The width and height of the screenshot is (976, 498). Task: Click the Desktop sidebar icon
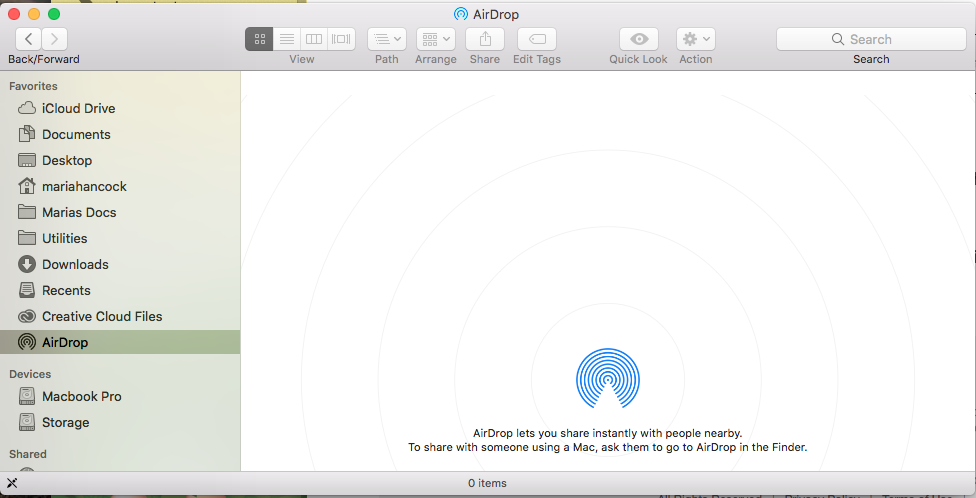point(27,161)
